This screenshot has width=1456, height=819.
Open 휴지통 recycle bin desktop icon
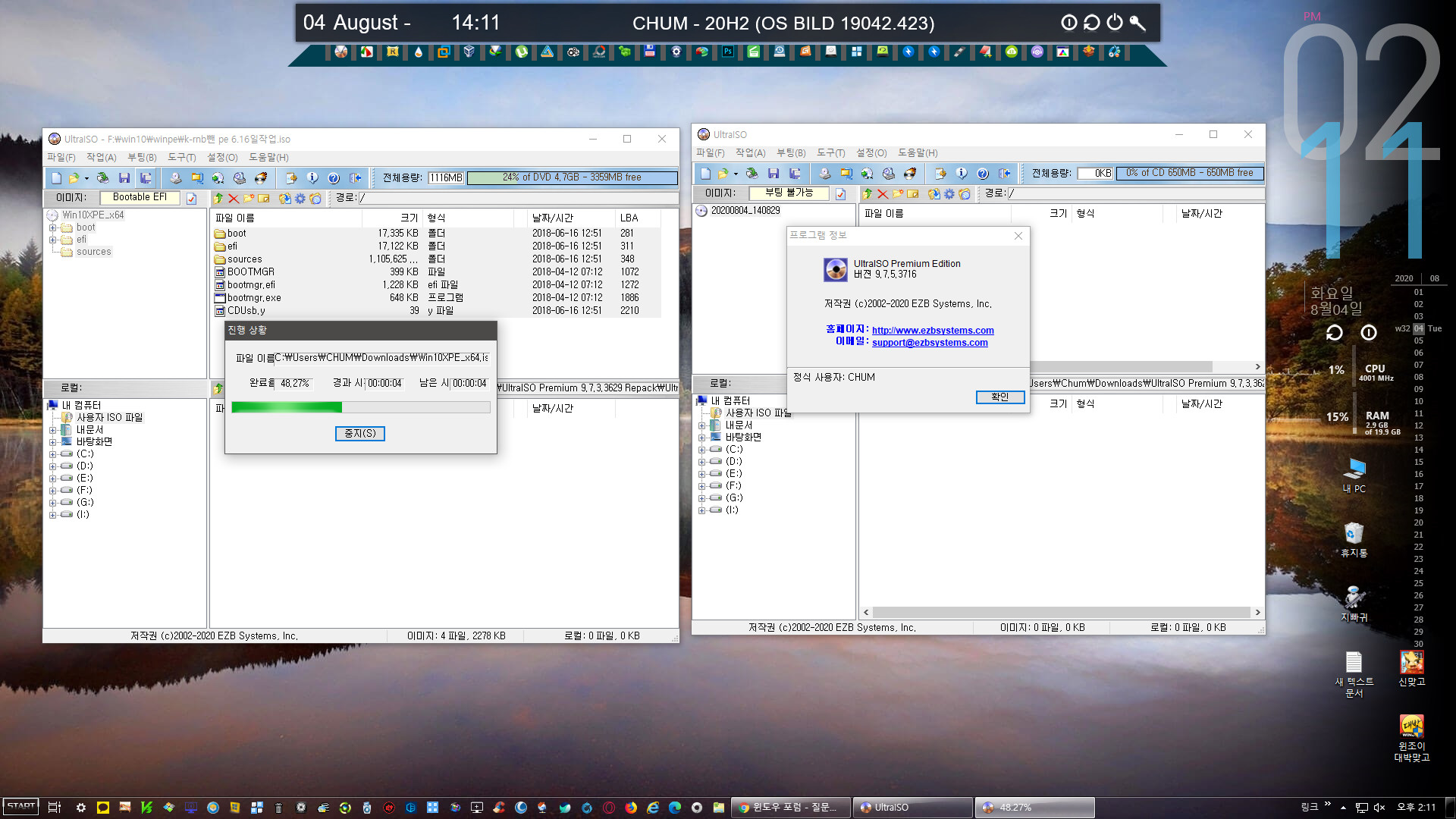(x=1354, y=540)
